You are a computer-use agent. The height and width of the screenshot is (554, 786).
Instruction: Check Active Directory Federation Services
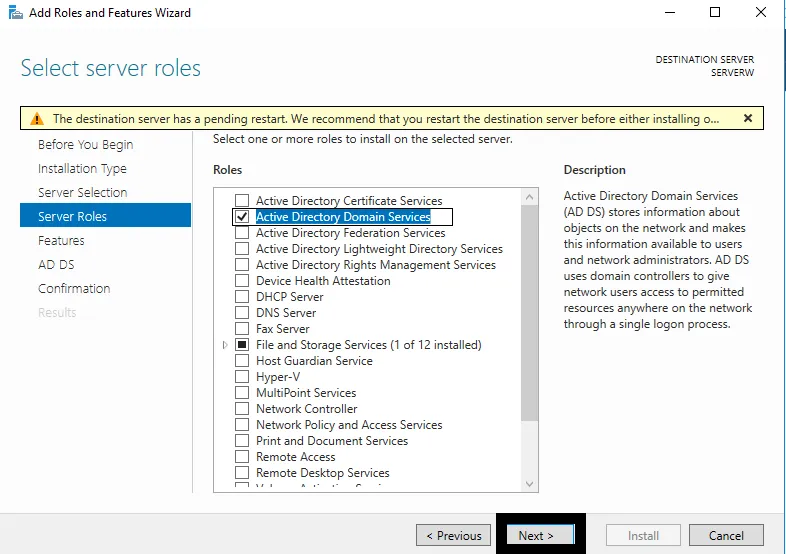242,233
